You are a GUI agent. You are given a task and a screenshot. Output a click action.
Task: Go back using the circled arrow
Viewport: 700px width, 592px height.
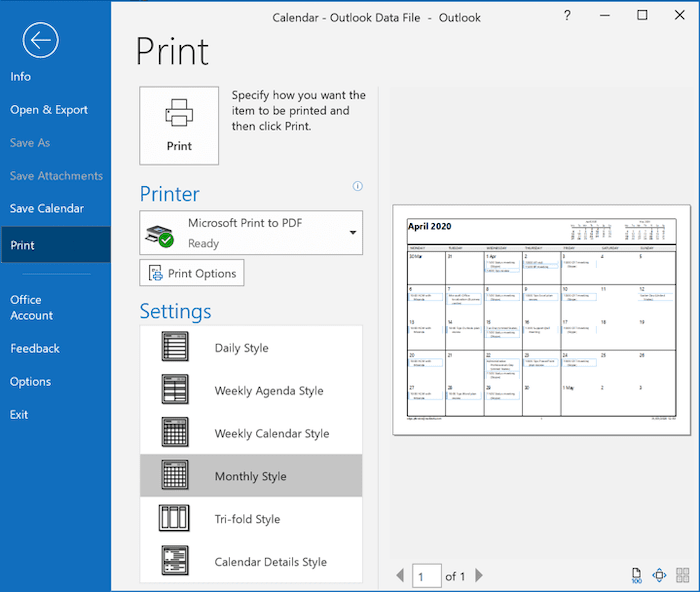point(40,40)
